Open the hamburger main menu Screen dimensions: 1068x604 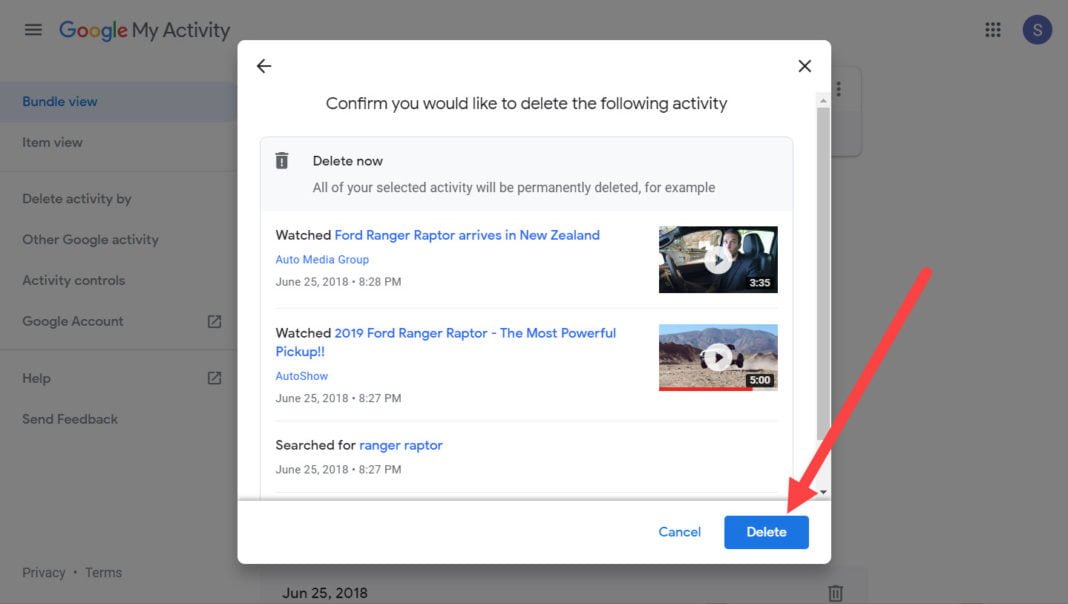33,30
